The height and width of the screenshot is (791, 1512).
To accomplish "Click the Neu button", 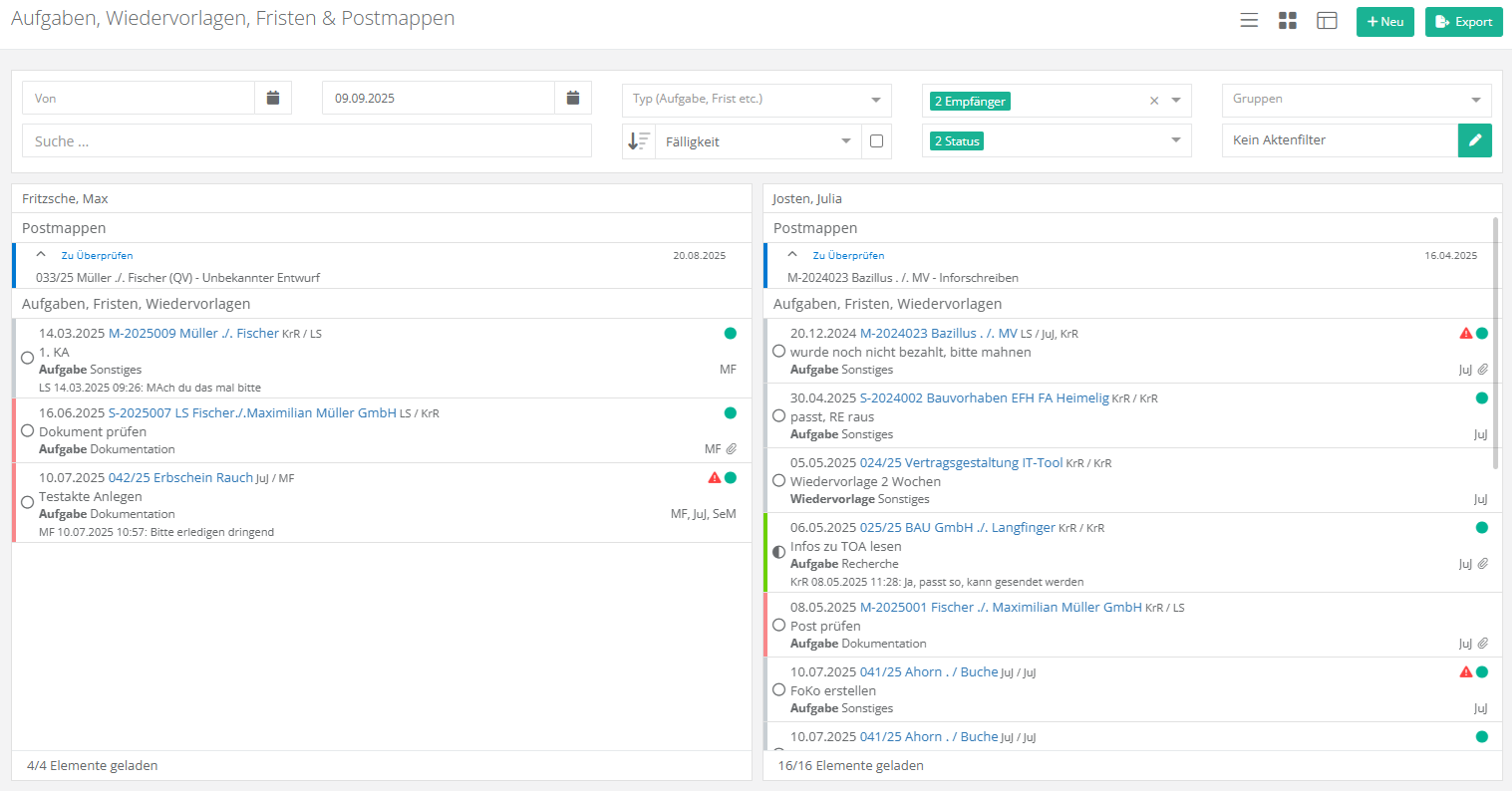I will coord(1384,22).
